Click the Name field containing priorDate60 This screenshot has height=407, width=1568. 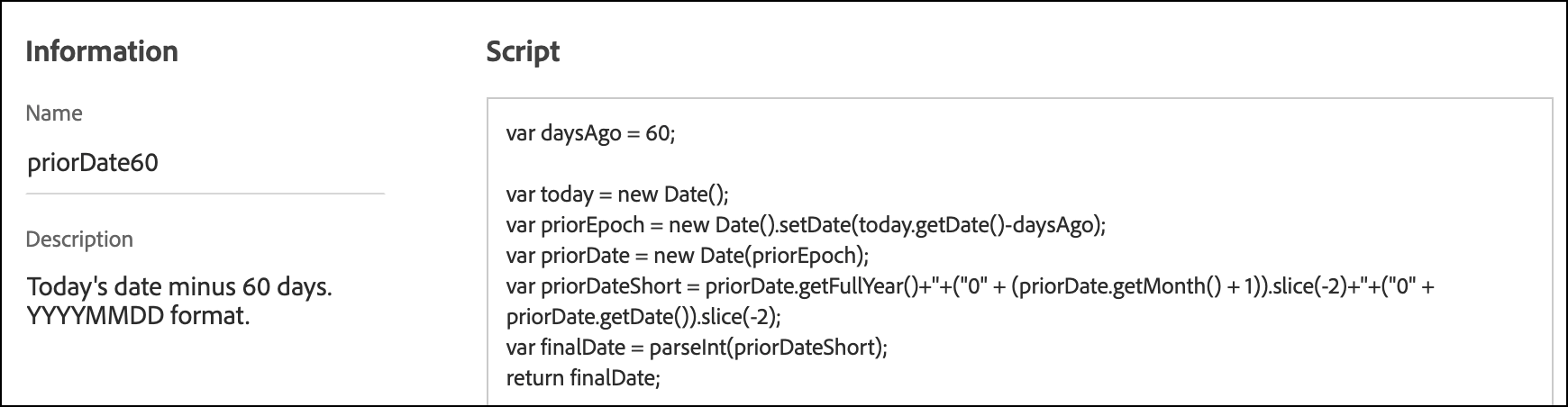[x=94, y=164]
